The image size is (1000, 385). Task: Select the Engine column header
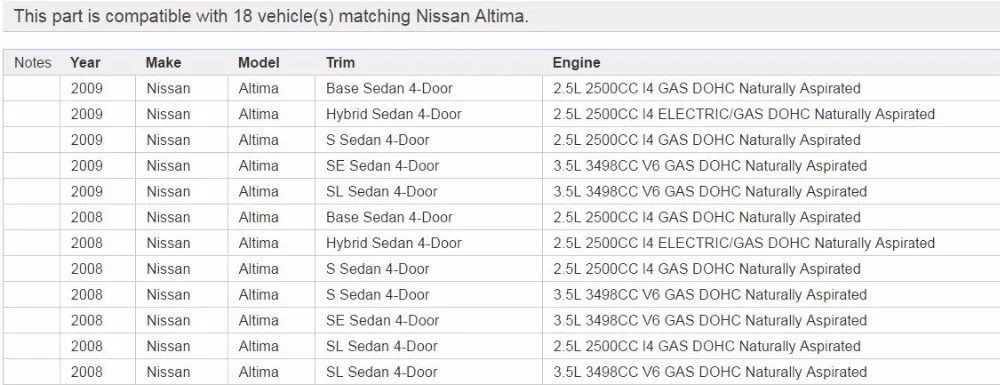pyautogui.click(x=577, y=62)
